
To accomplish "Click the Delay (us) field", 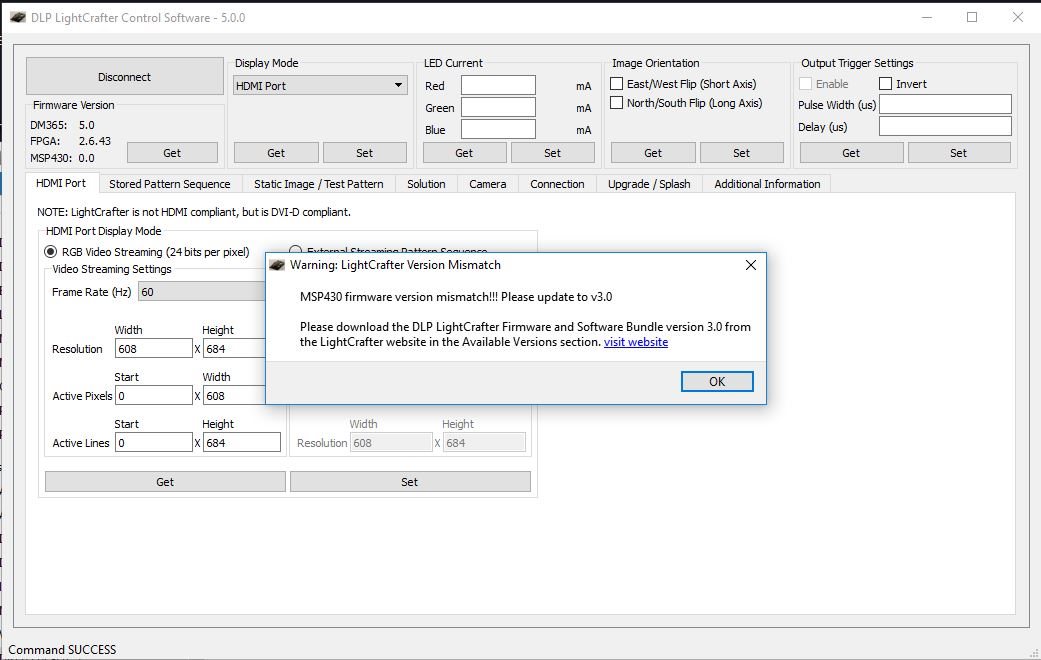I will (x=945, y=126).
